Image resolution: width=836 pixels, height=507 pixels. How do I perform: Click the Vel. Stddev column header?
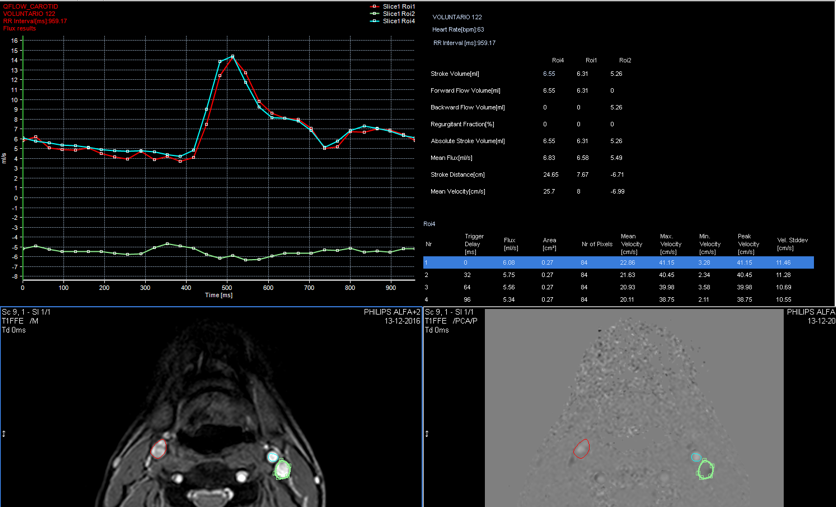click(x=792, y=244)
